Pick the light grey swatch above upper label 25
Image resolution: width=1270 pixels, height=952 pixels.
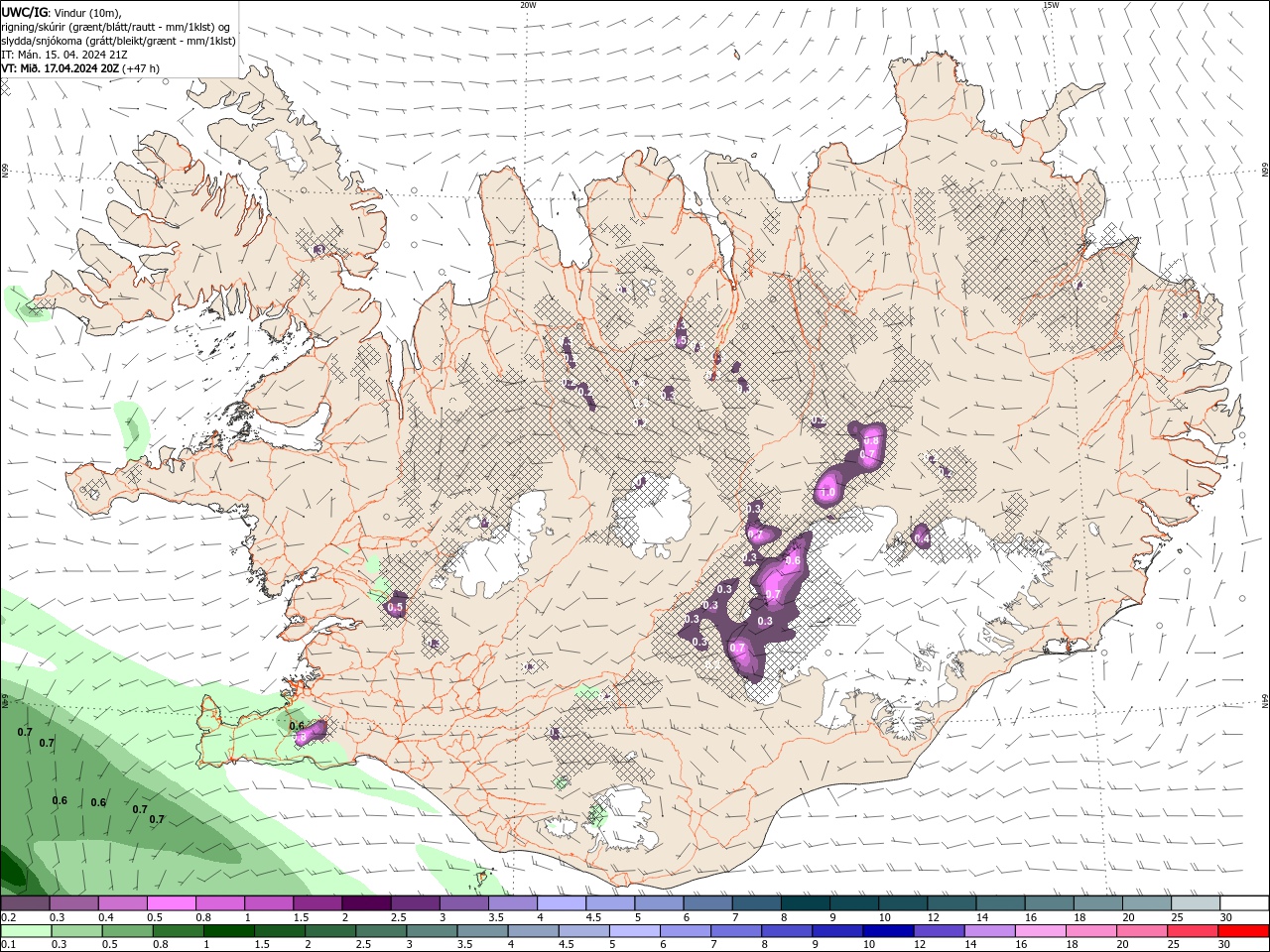tap(1196, 903)
